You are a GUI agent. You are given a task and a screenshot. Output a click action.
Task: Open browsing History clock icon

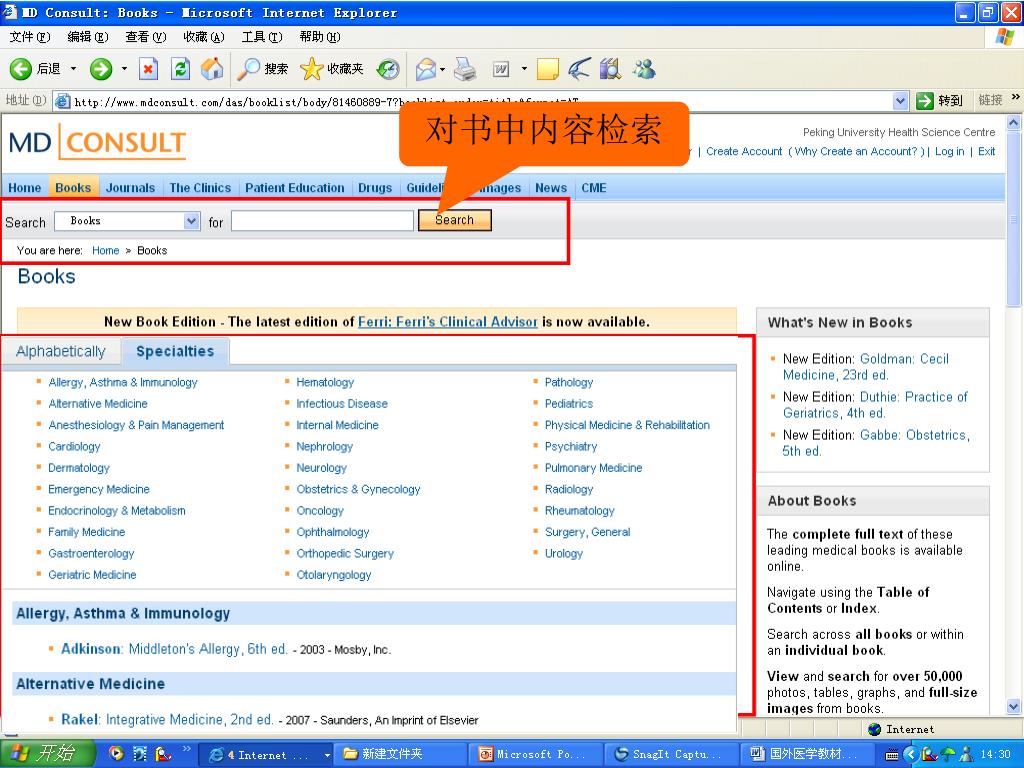point(389,69)
